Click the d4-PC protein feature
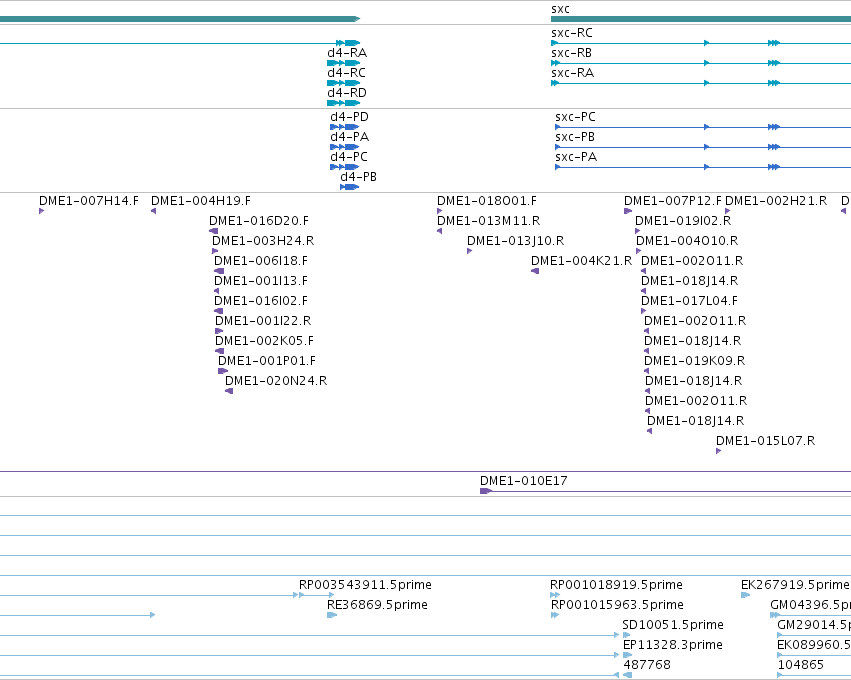Screen dimensions: 851x680 [x=345, y=167]
